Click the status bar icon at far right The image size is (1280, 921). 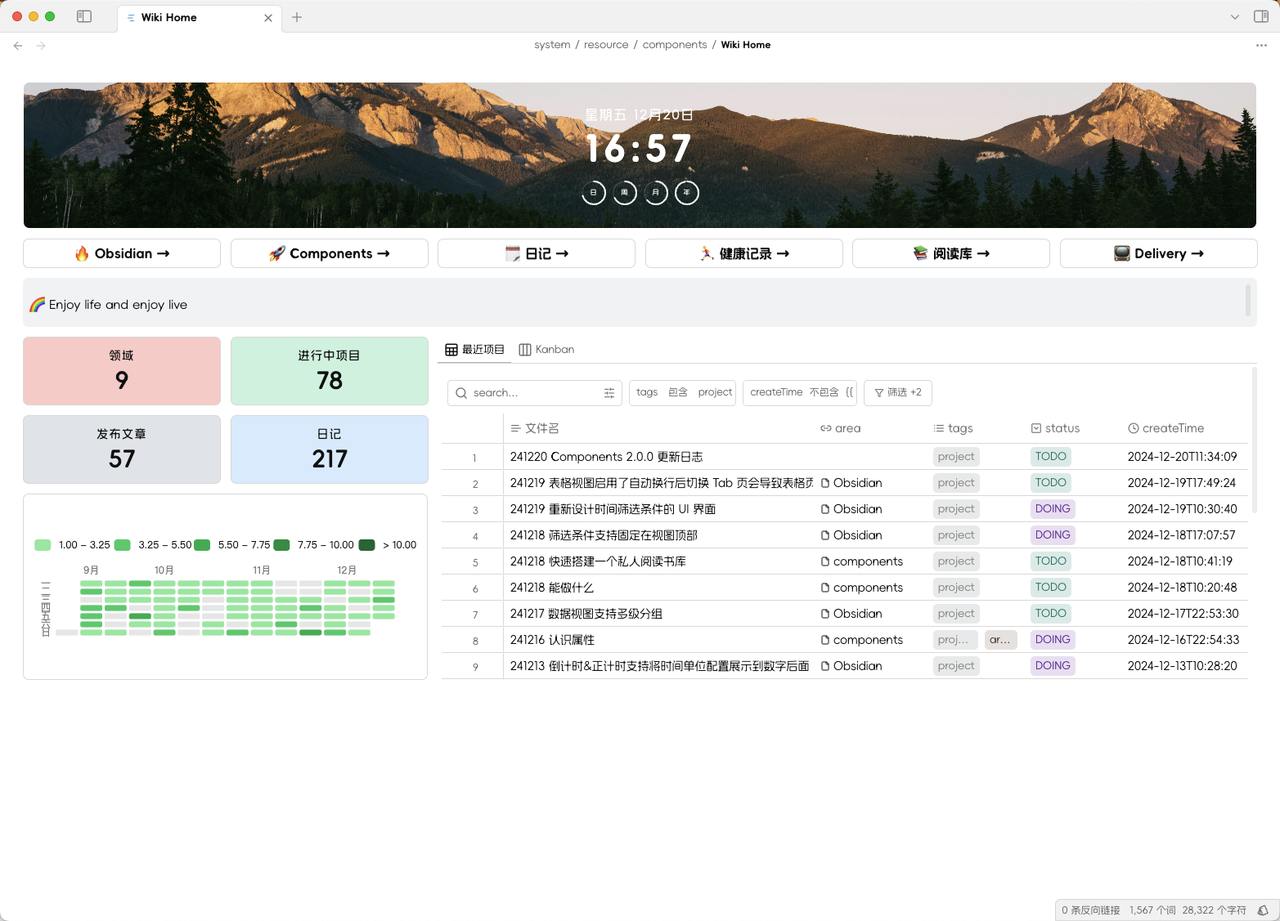coord(1264,910)
